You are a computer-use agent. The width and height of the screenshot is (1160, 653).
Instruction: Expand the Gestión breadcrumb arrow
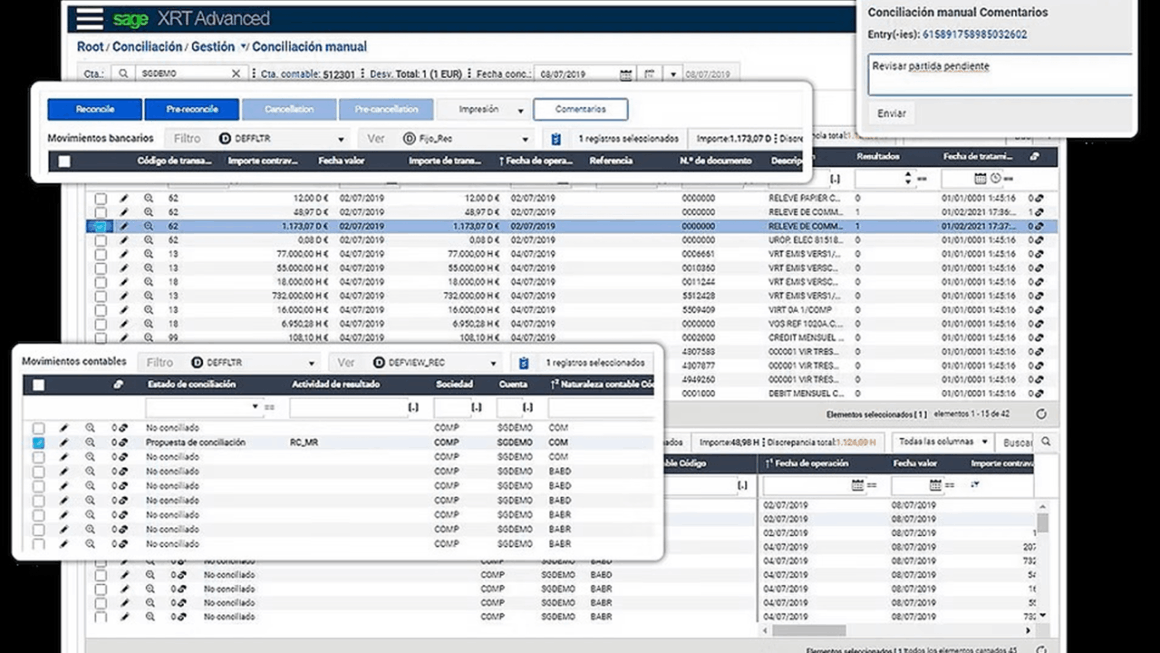(x=244, y=47)
